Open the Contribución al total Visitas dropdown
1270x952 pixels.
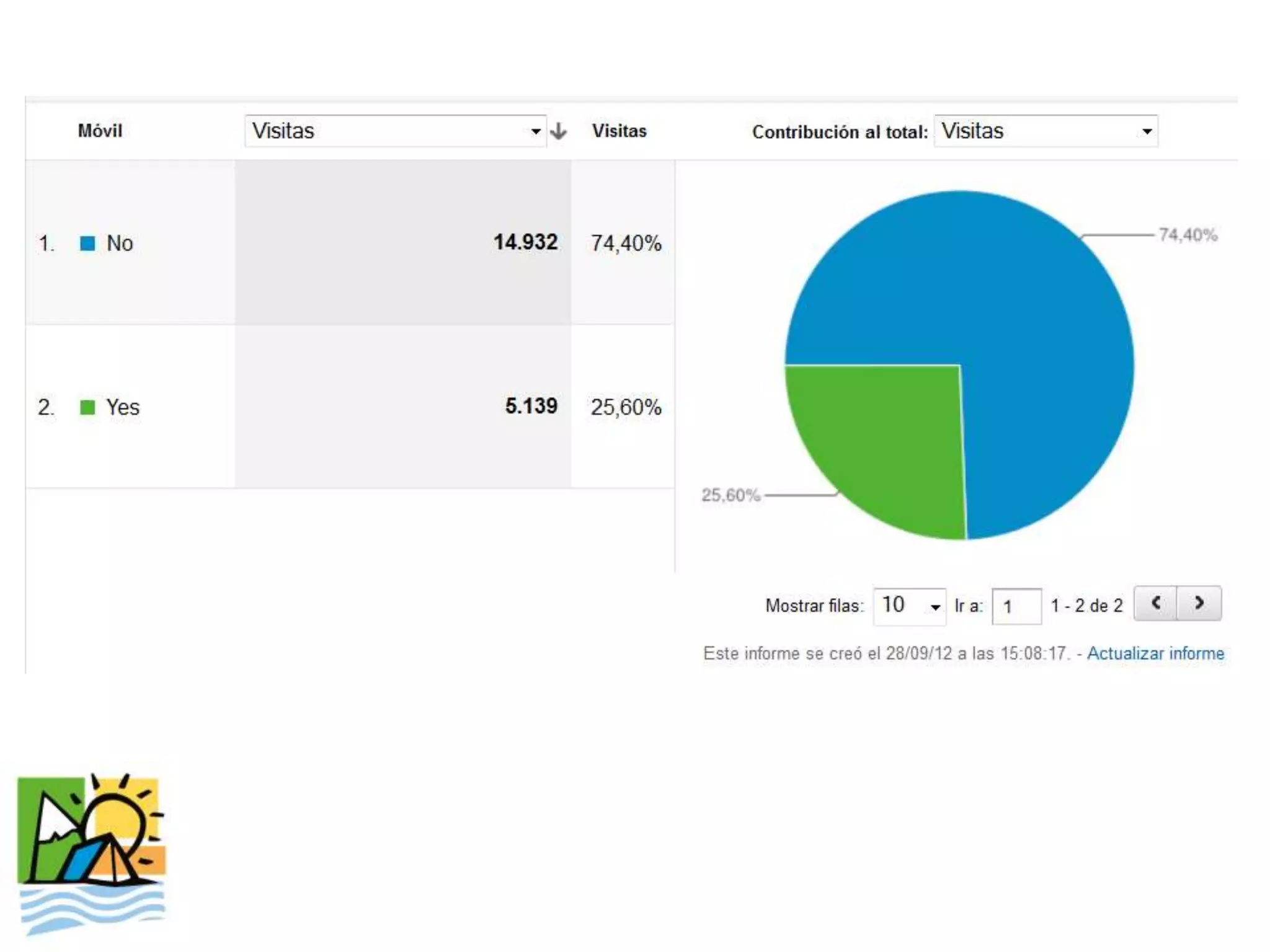point(1046,131)
